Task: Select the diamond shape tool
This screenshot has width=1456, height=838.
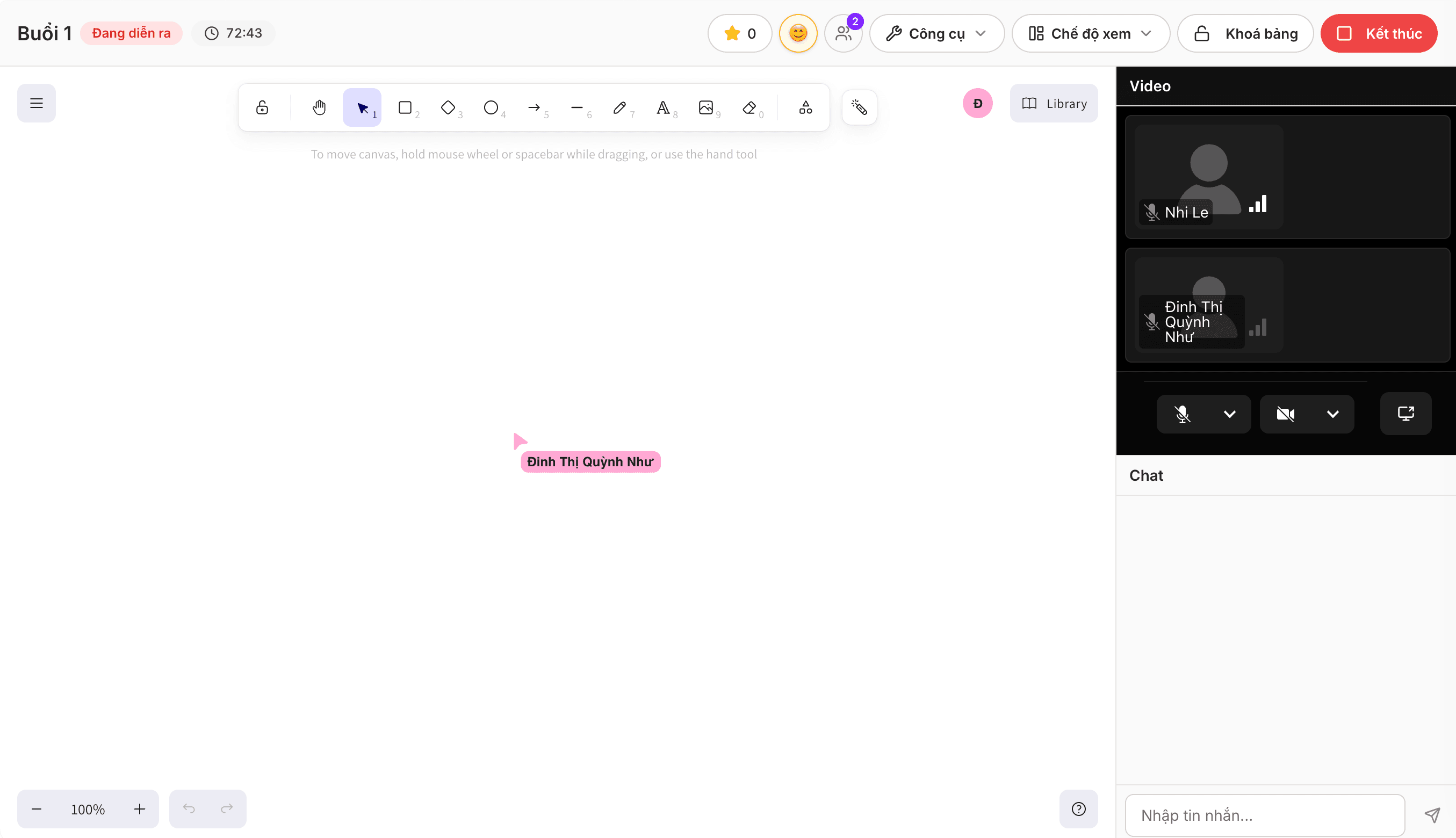Action: 448,107
